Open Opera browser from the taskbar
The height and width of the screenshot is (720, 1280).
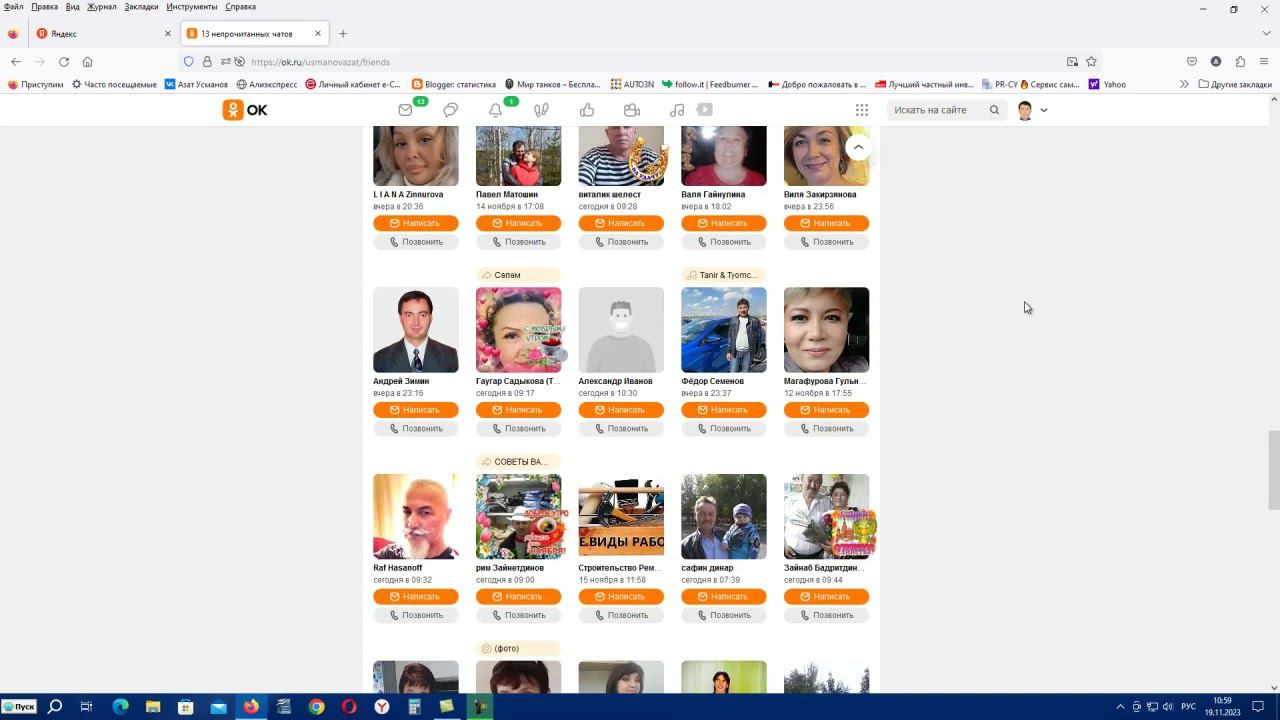(349, 707)
